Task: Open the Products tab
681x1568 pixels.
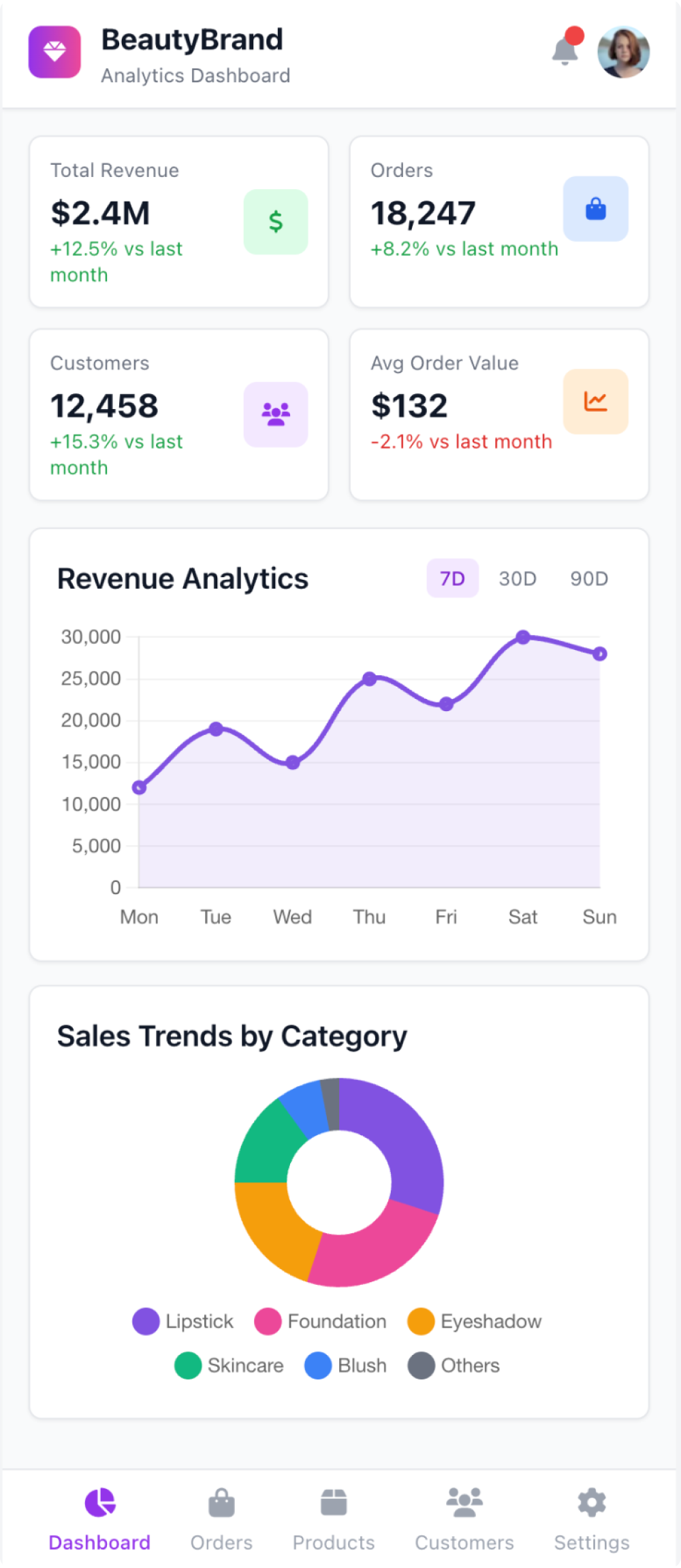Action: (334, 1519)
